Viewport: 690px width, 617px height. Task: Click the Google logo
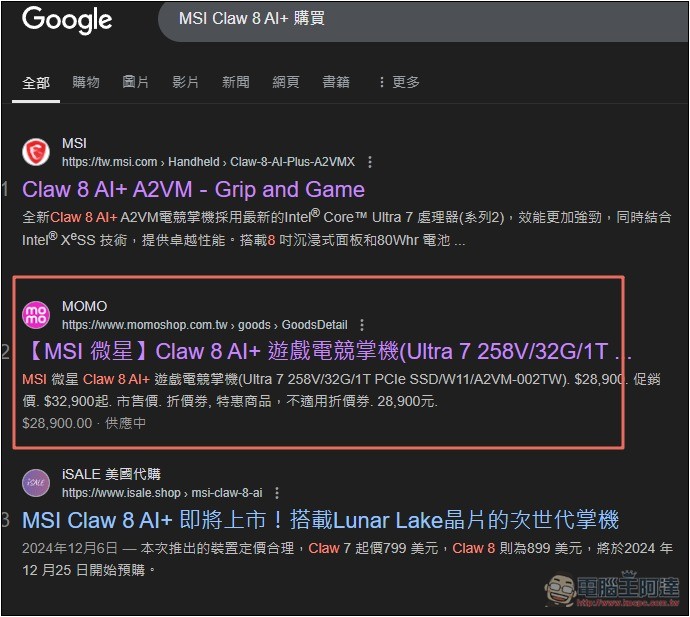coord(67,20)
